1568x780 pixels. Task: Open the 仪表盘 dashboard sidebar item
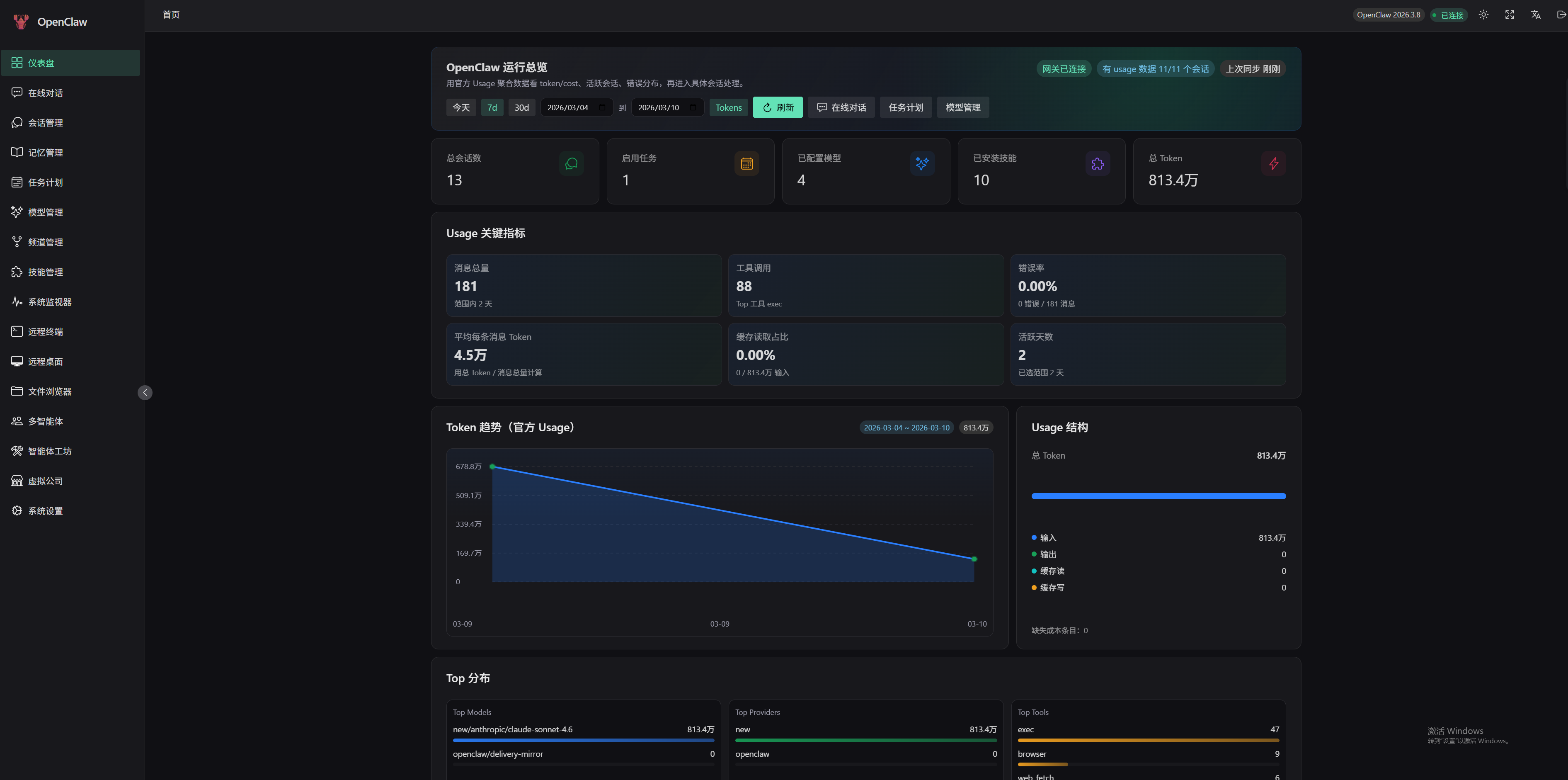(x=70, y=63)
